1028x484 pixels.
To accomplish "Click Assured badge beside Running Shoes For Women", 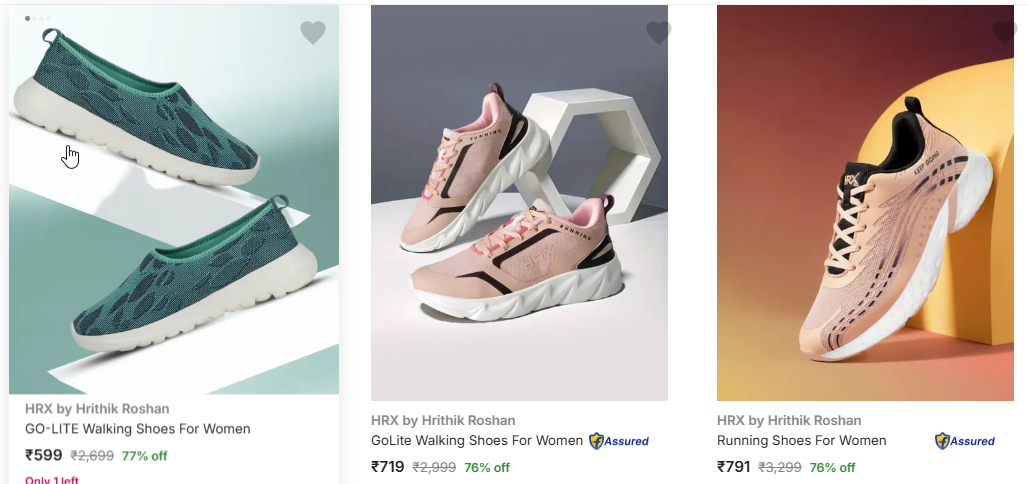I will [965, 441].
